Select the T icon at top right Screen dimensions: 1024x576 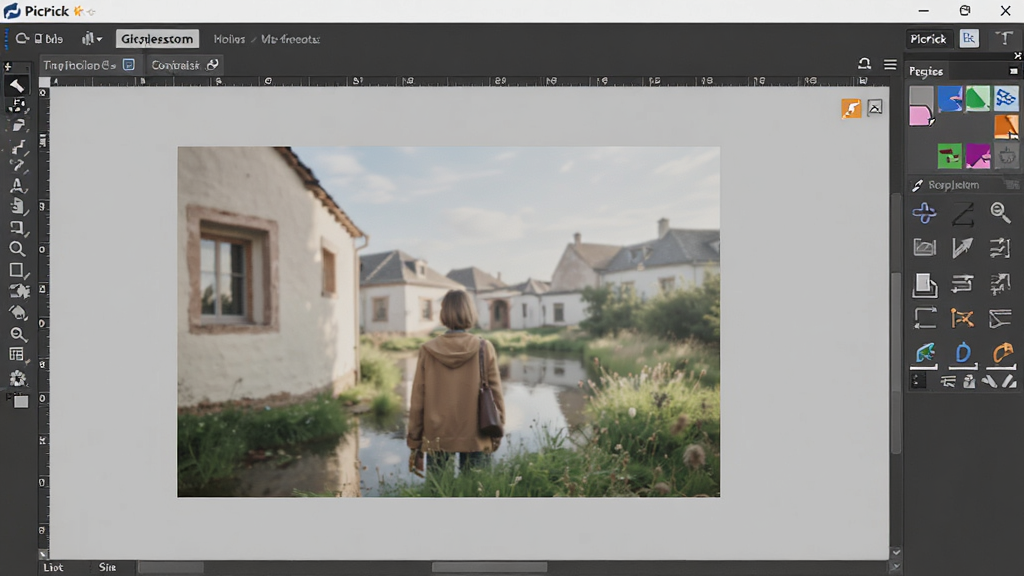coord(1004,39)
